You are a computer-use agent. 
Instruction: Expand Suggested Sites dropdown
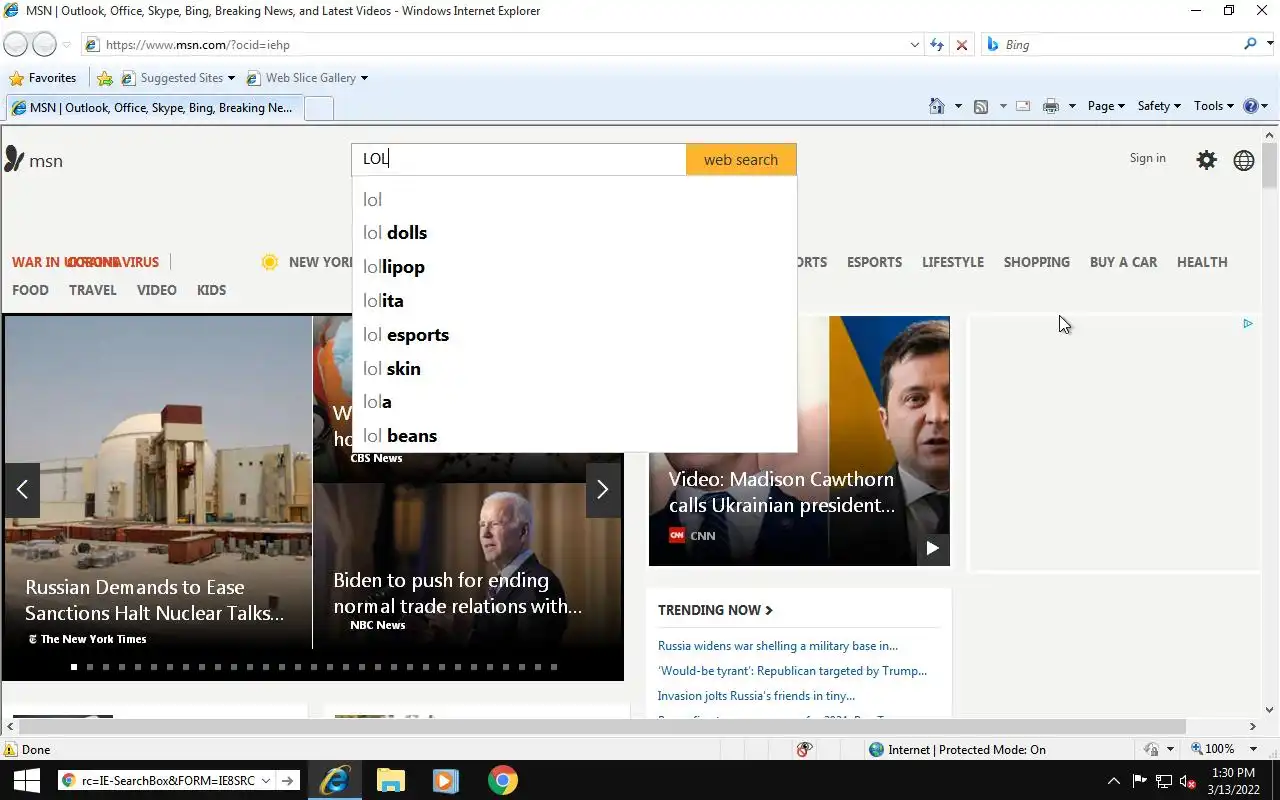click(x=231, y=78)
